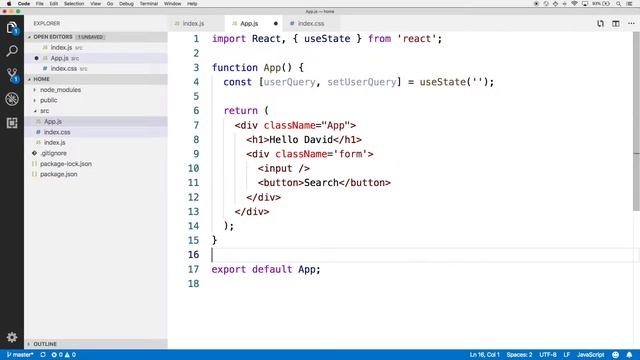Change indentation via Spaces: 2
Image resolution: width=640 pixels, height=360 pixels.
[519, 355]
